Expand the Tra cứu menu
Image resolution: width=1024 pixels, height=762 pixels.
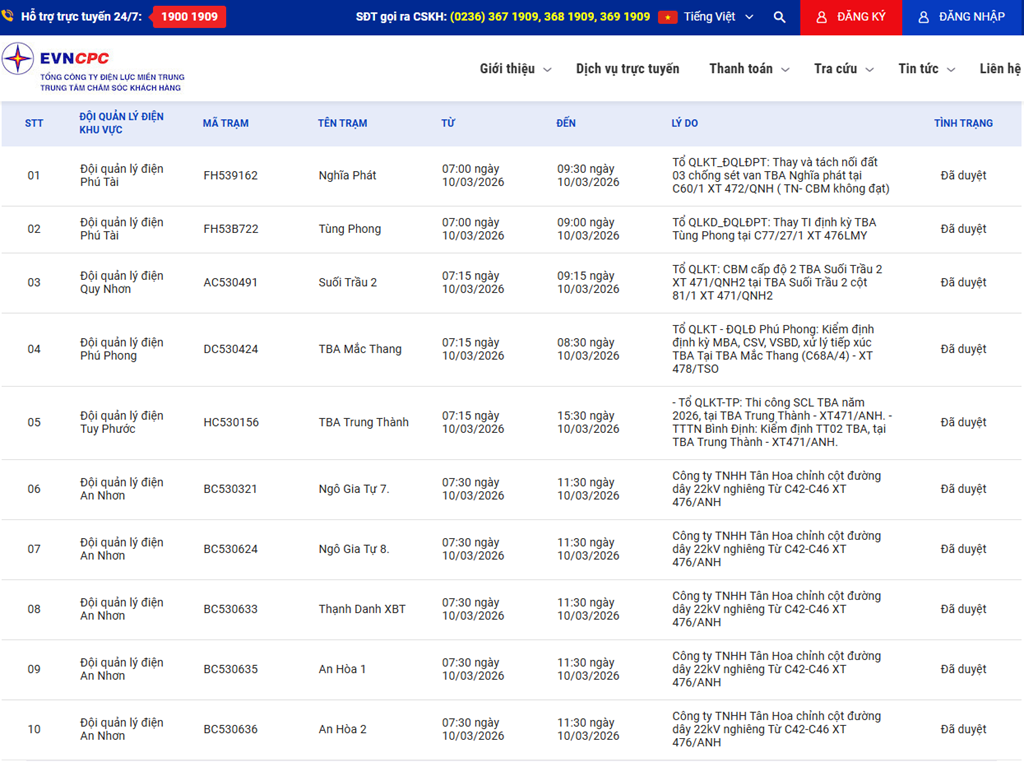click(x=843, y=69)
